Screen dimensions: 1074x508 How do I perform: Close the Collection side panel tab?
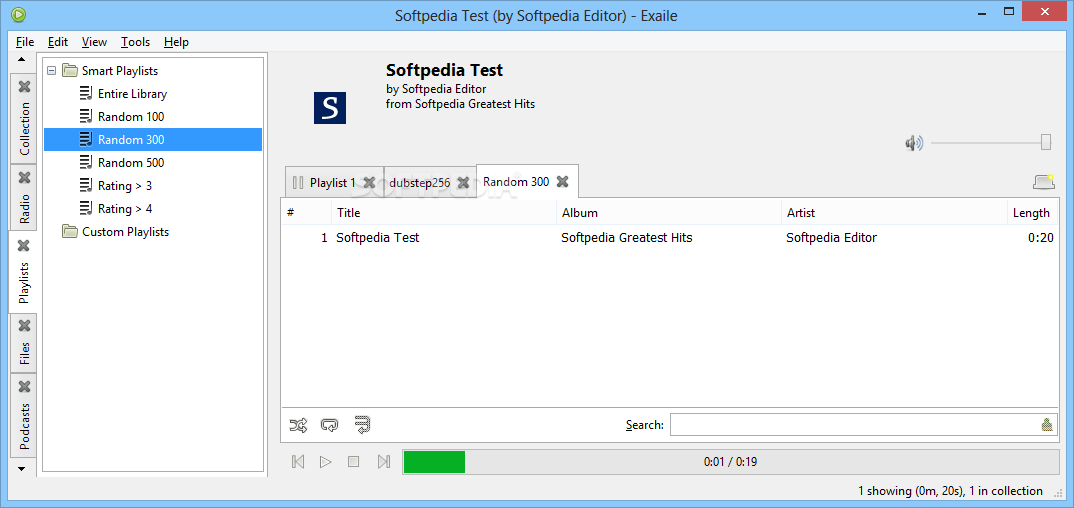(x=25, y=87)
